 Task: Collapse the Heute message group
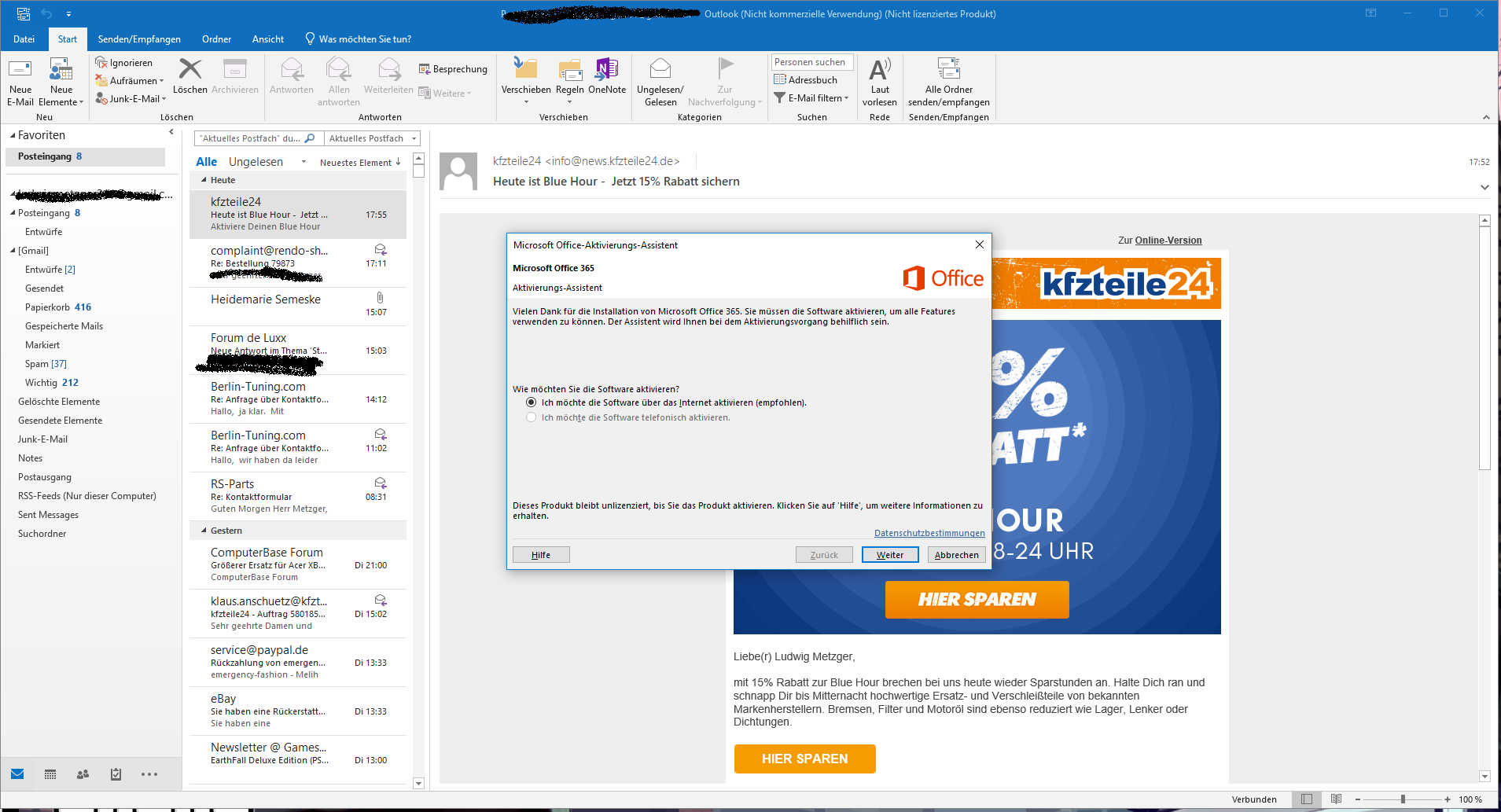pos(204,180)
